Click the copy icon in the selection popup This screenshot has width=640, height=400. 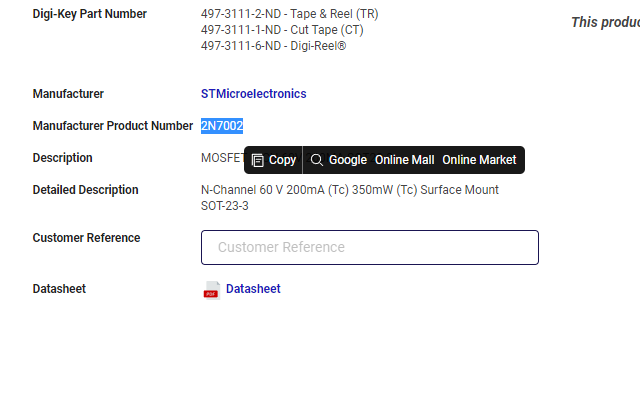[x=257, y=160]
